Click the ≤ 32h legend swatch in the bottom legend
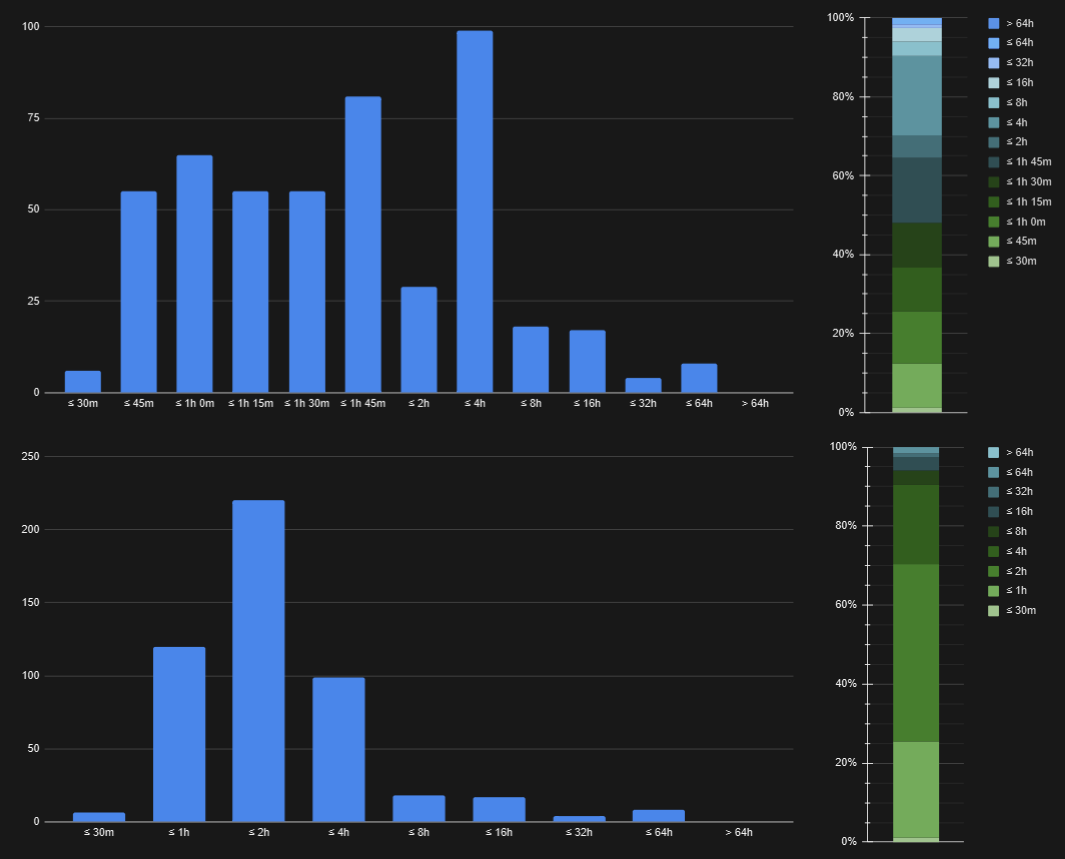This screenshot has width=1065, height=859. 994,492
